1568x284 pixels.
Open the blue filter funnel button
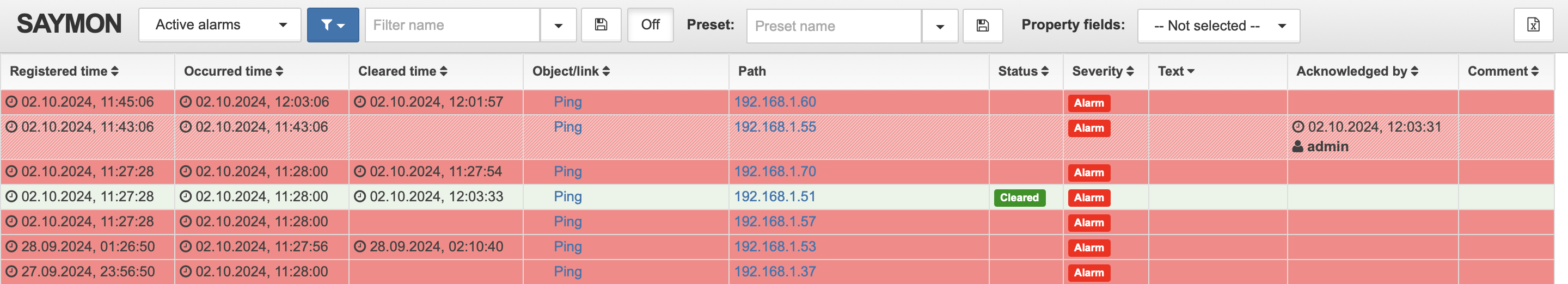click(x=332, y=25)
